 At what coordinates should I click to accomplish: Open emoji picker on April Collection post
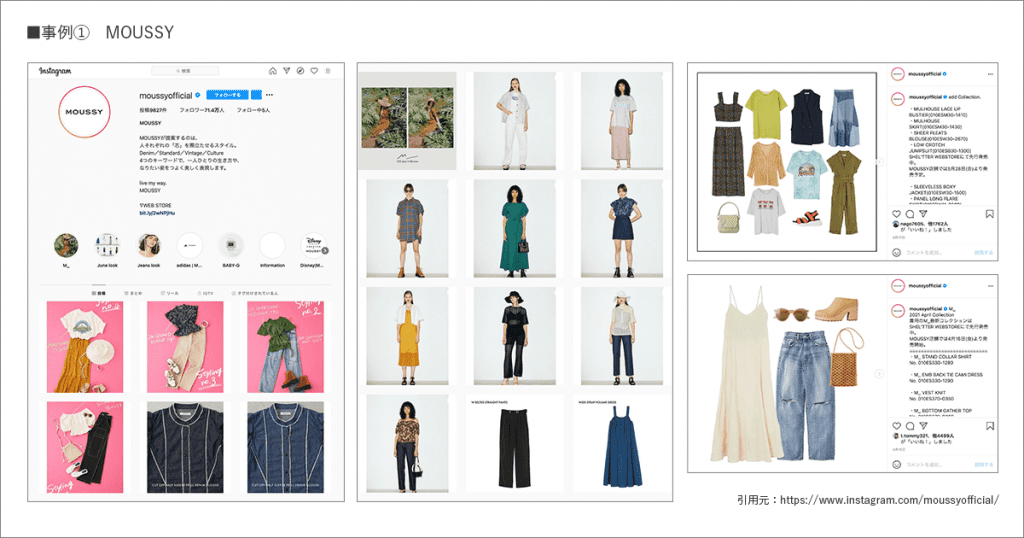[897, 464]
